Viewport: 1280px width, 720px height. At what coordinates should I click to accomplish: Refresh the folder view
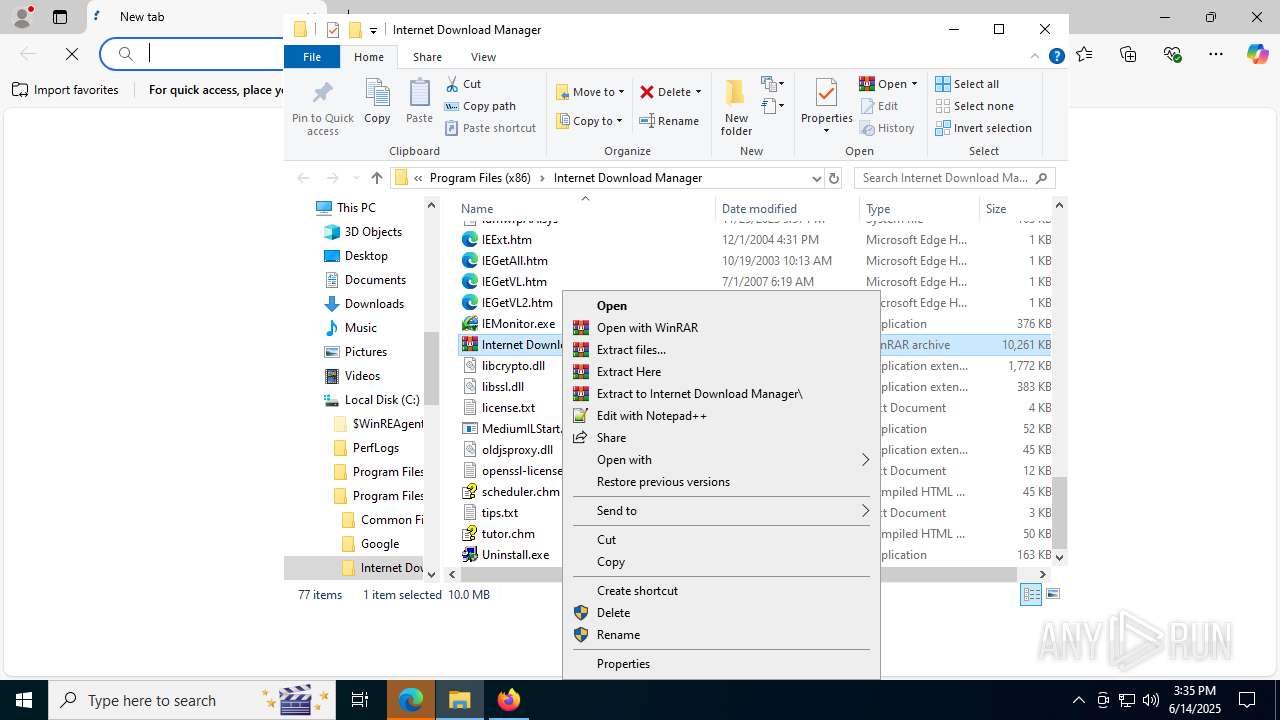834,178
